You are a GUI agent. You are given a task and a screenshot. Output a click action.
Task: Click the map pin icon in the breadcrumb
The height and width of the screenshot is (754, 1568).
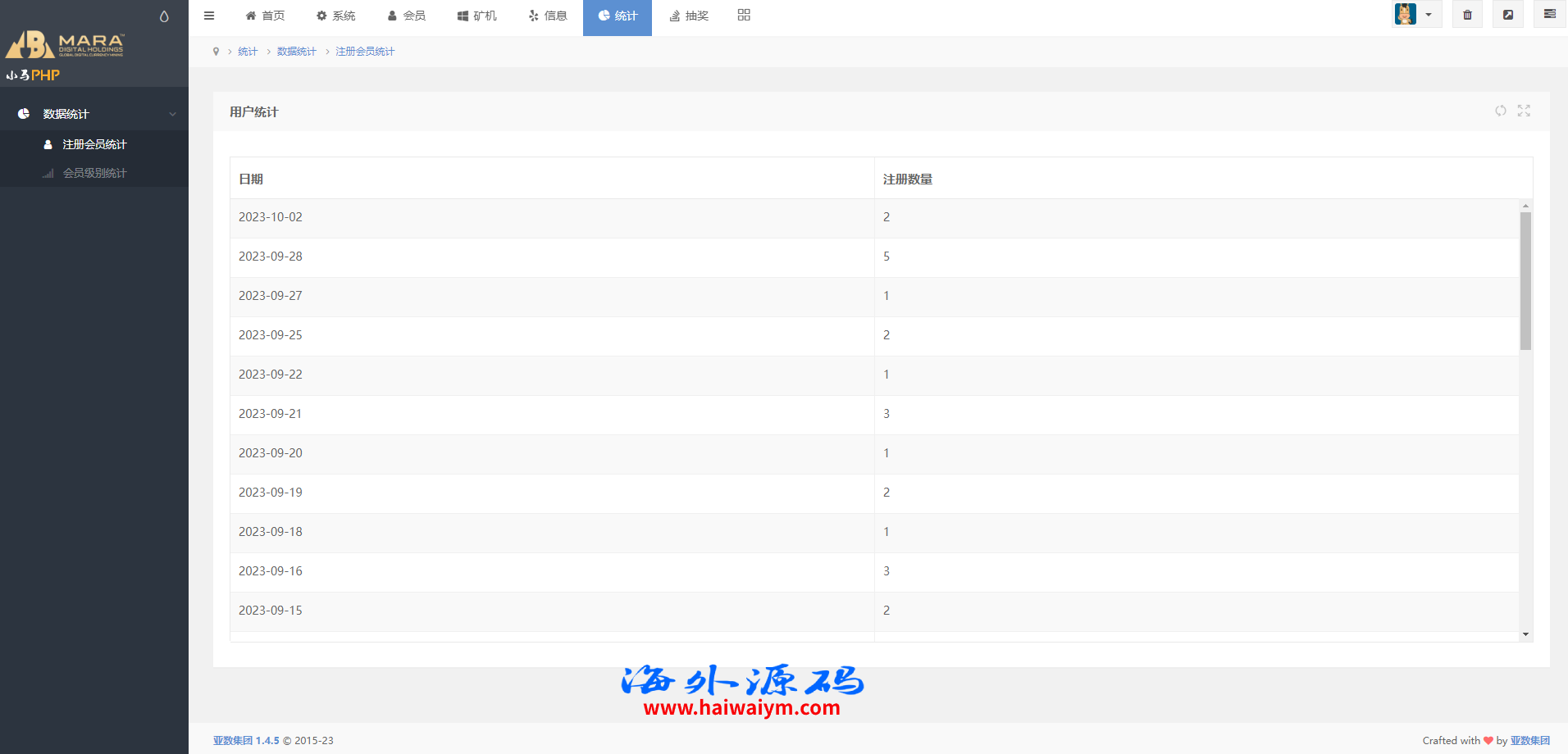216,52
